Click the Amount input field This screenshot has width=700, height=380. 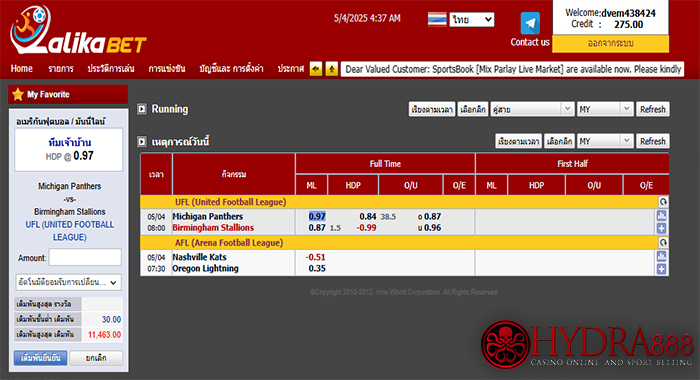tap(85, 257)
